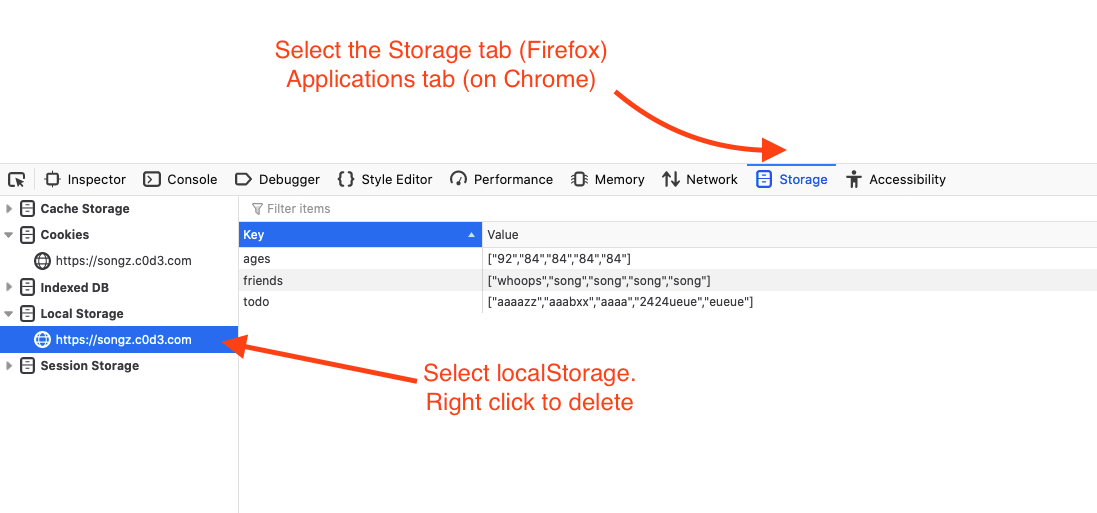Collapse the Local Storage node
The width and height of the screenshot is (1097, 513).
click(x=9, y=314)
